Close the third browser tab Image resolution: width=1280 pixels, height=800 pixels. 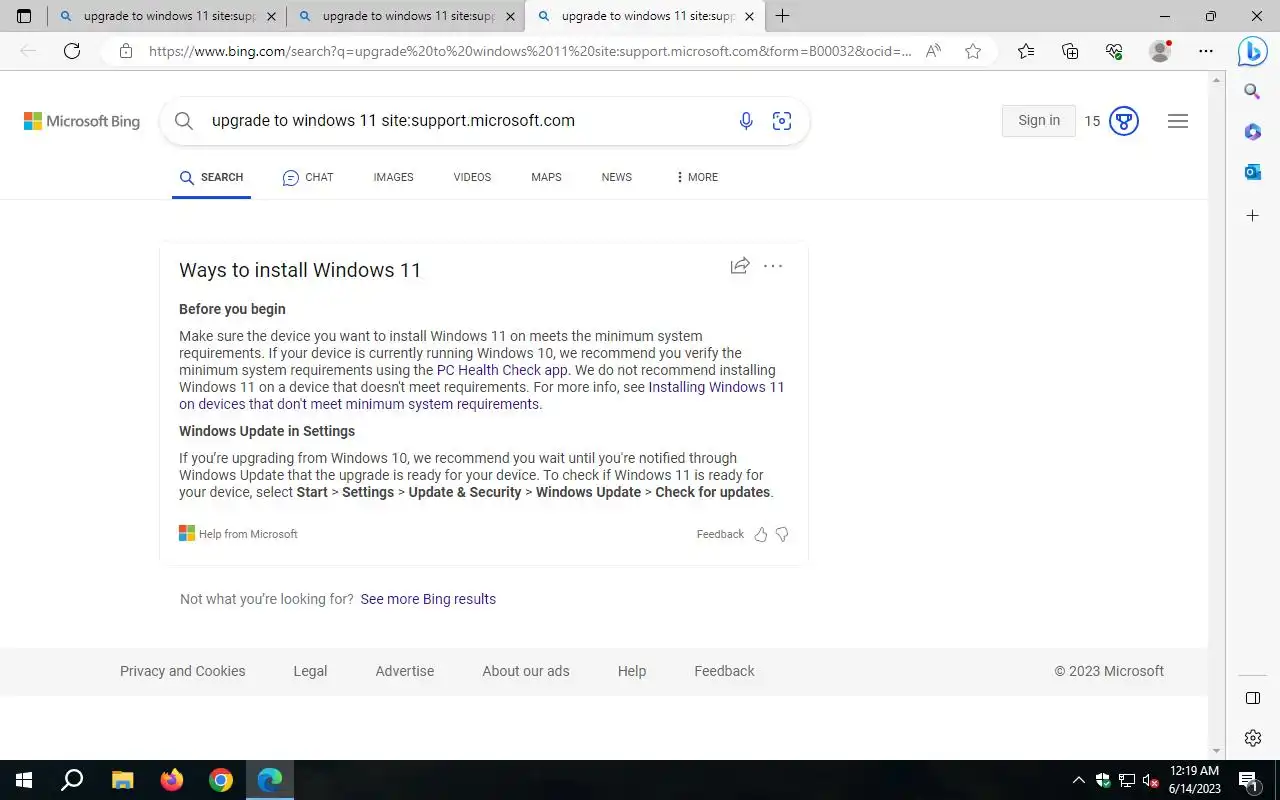tap(749, 16)
